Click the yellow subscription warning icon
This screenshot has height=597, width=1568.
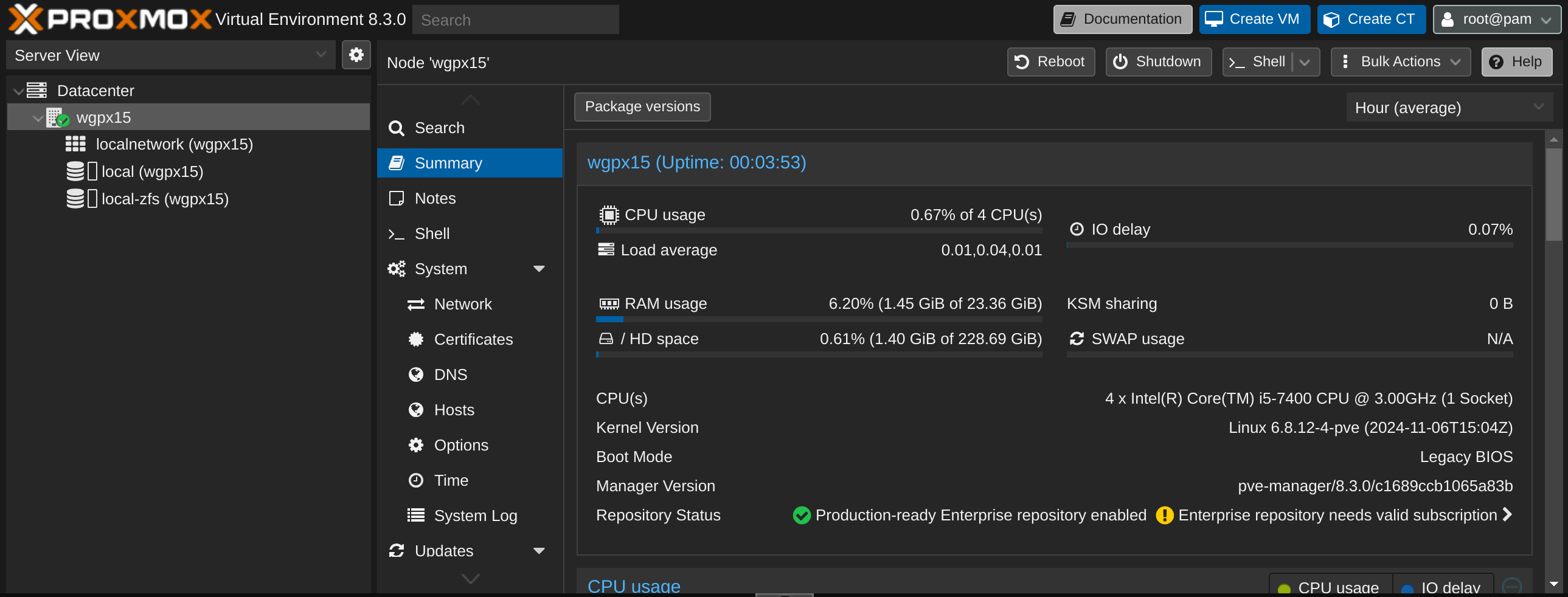tap(1164, 516)
